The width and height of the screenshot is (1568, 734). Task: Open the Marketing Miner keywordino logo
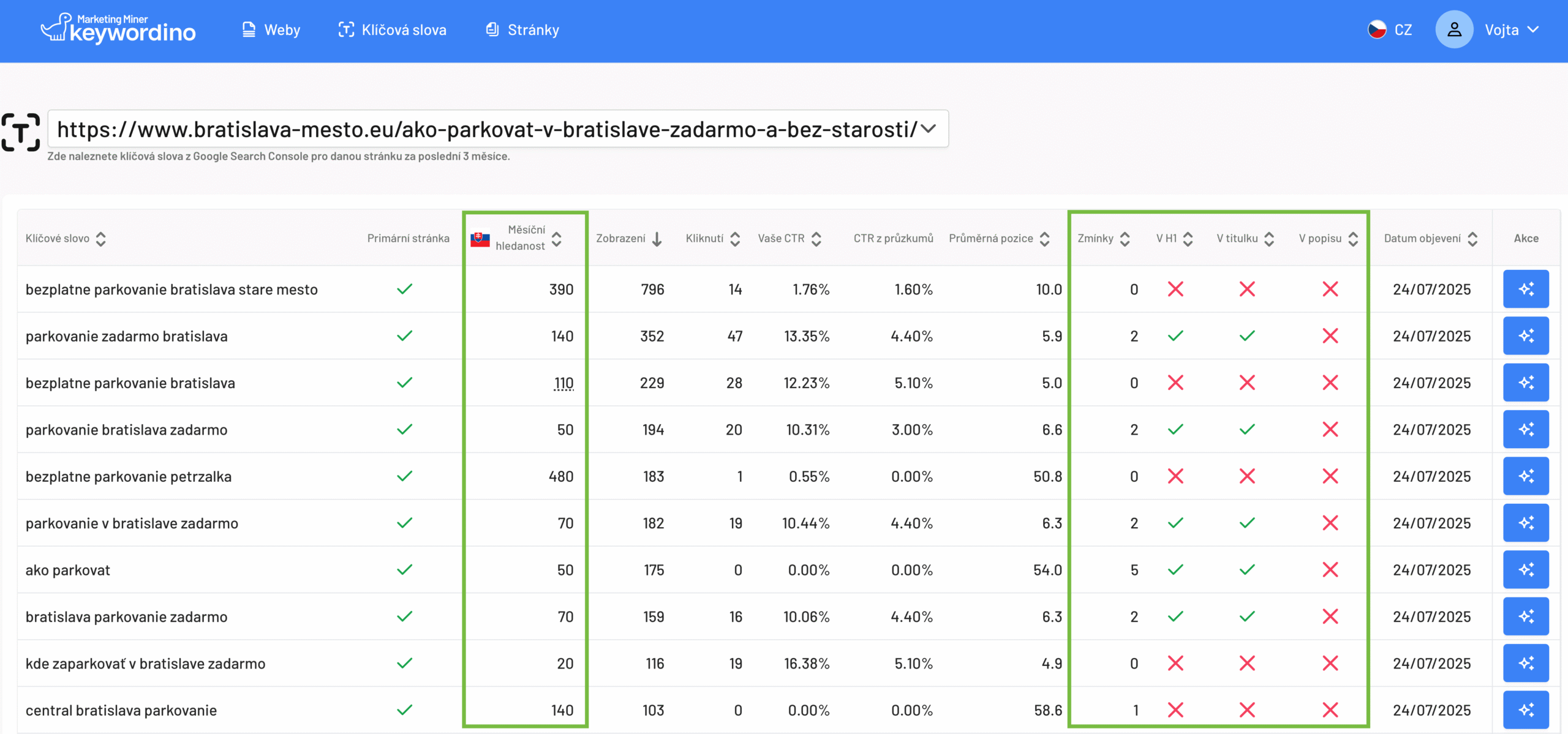(x=118, y=29)
